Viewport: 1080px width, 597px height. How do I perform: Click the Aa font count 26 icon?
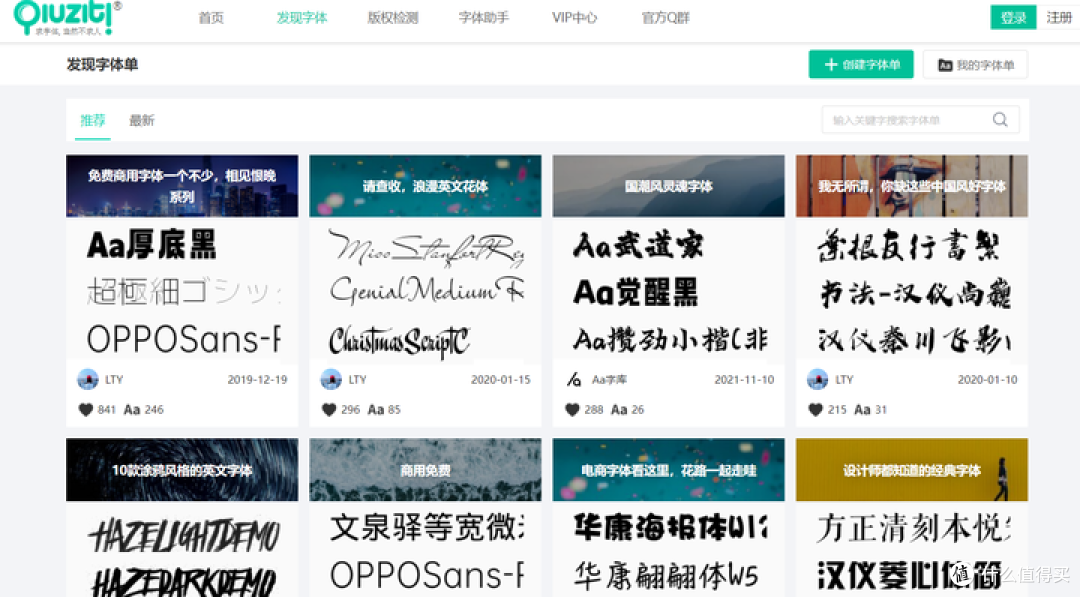(x=619, y=410)
